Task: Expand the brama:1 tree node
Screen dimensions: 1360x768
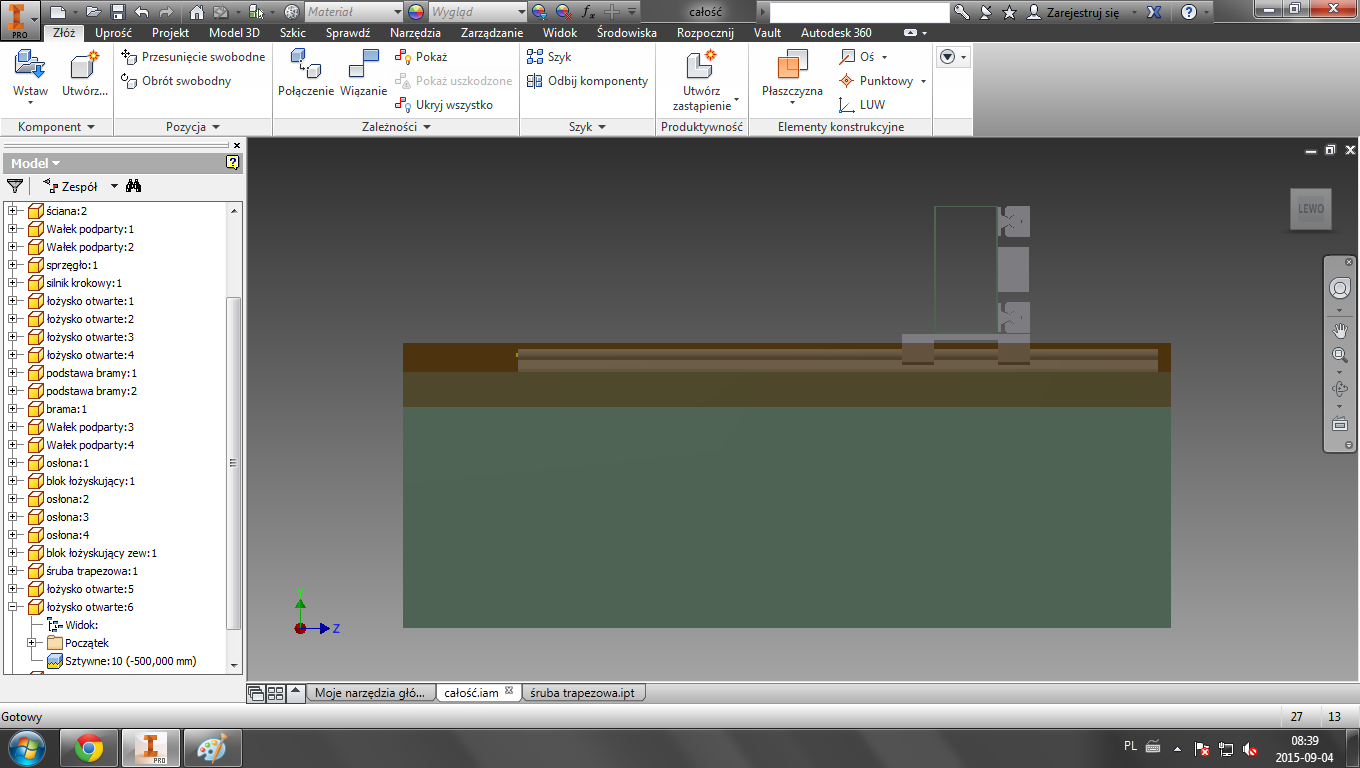Action: pyautogui.click(x=13, y=409)
